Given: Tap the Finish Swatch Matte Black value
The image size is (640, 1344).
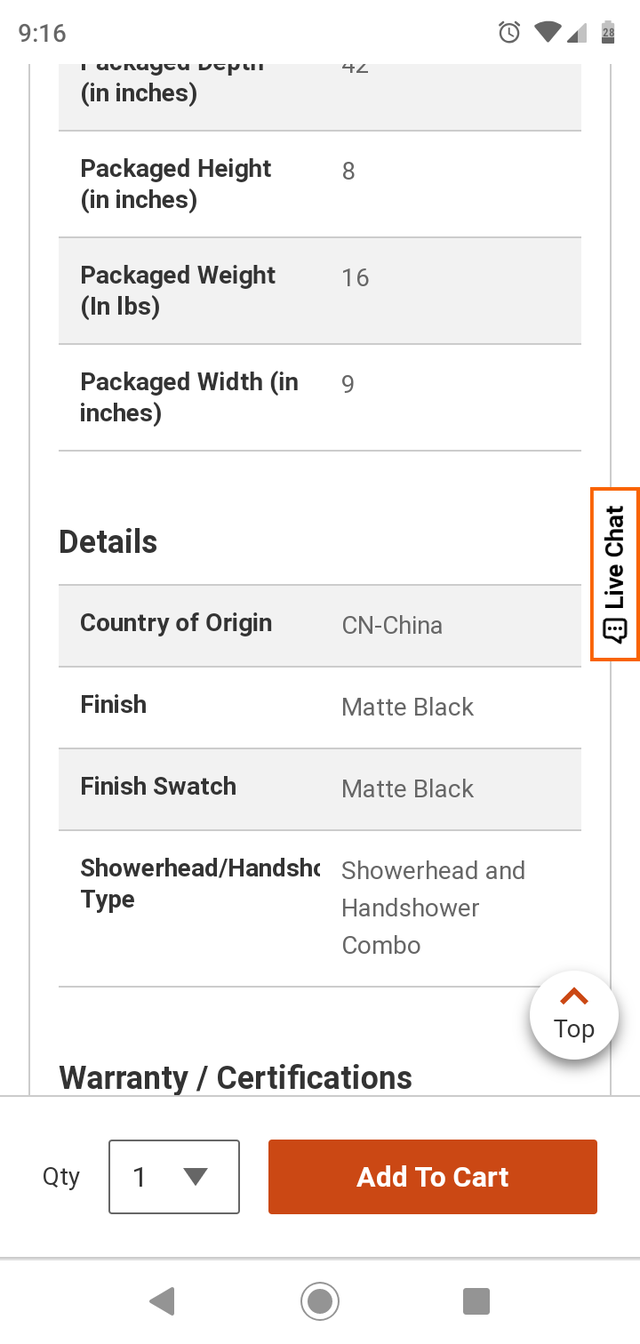Looking at the screenshot, I should 407,789.
